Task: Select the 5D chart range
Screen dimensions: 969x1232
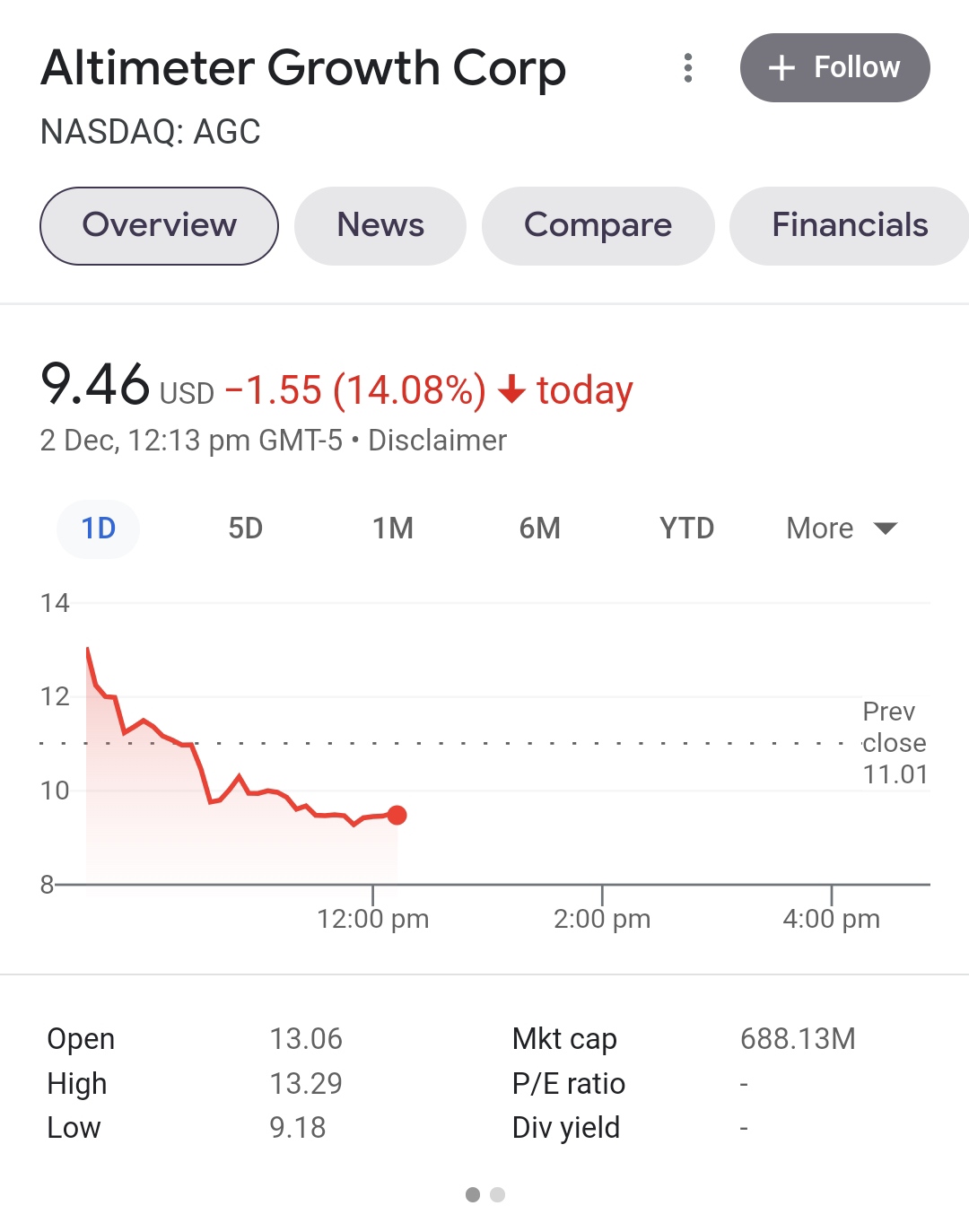Action: point(245,529)
